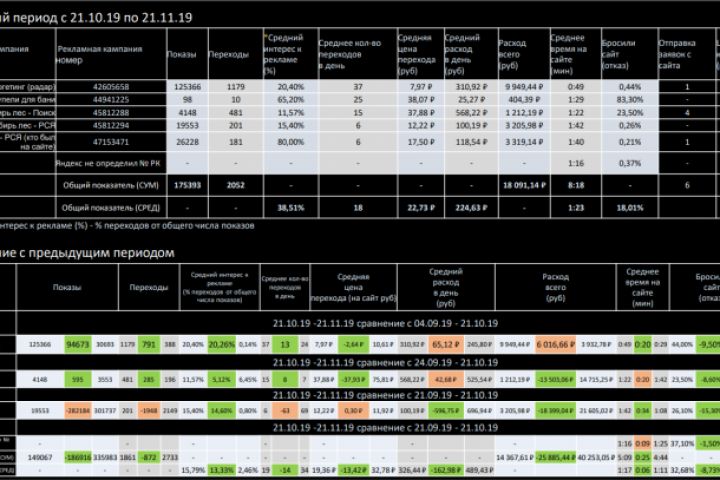The image size is (720, 480).
Task: Click green cell -872
Action: coord(149,457)
